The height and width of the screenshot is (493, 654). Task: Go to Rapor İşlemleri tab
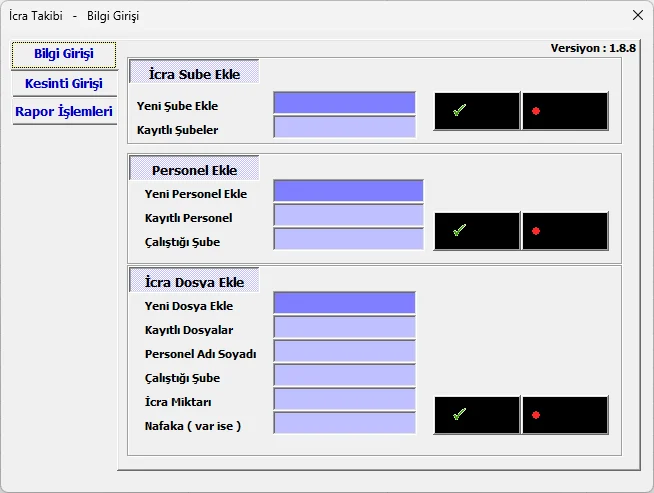[64, 112]
